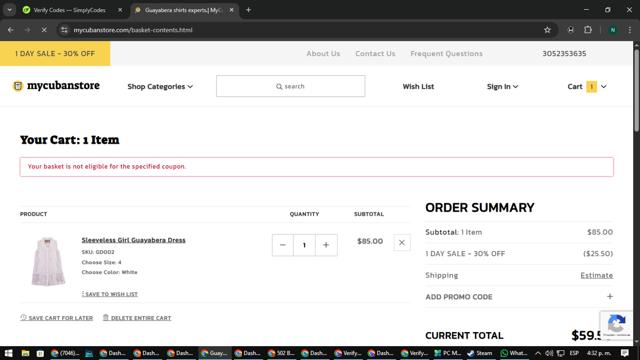This screenshot has height=360, width=640.
Task: Open the tab search dropdown arrow
Action: click(9, 10)
